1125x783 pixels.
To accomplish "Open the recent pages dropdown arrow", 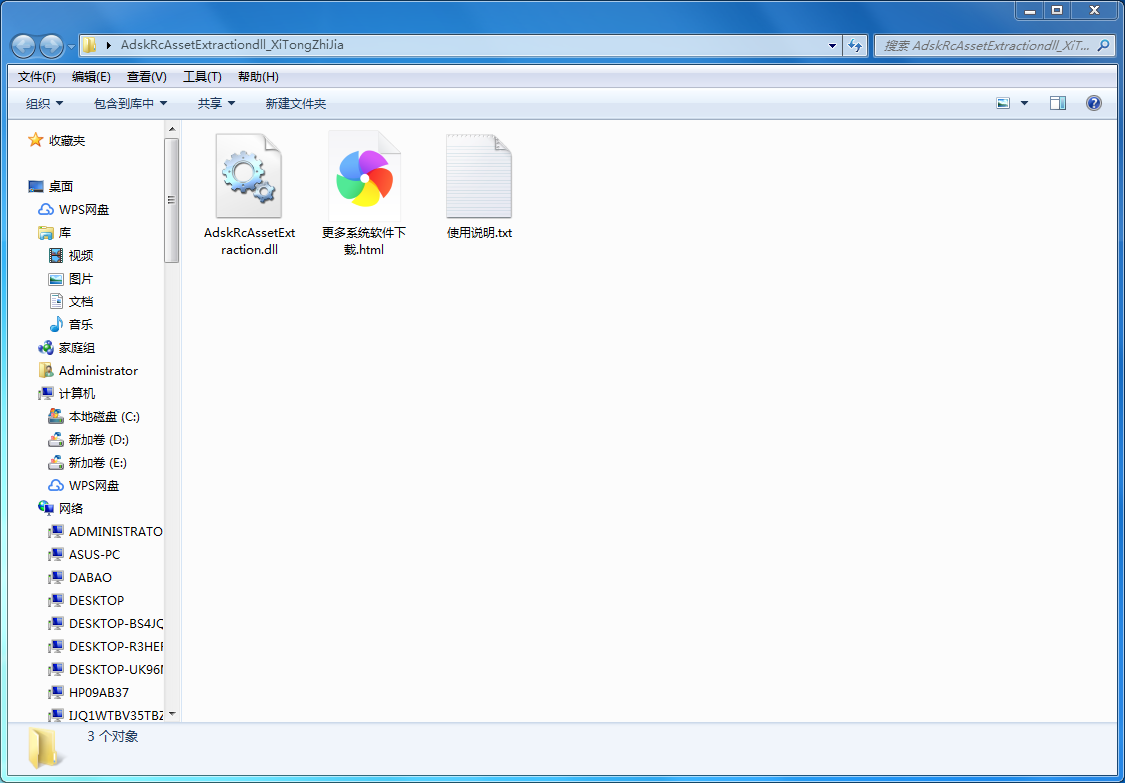I will pos(72,47).
